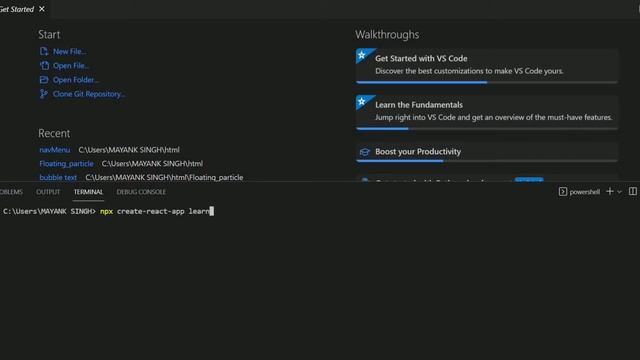
Task: Click the Clone Git Repository branch icon
Action: pos(43,94)
